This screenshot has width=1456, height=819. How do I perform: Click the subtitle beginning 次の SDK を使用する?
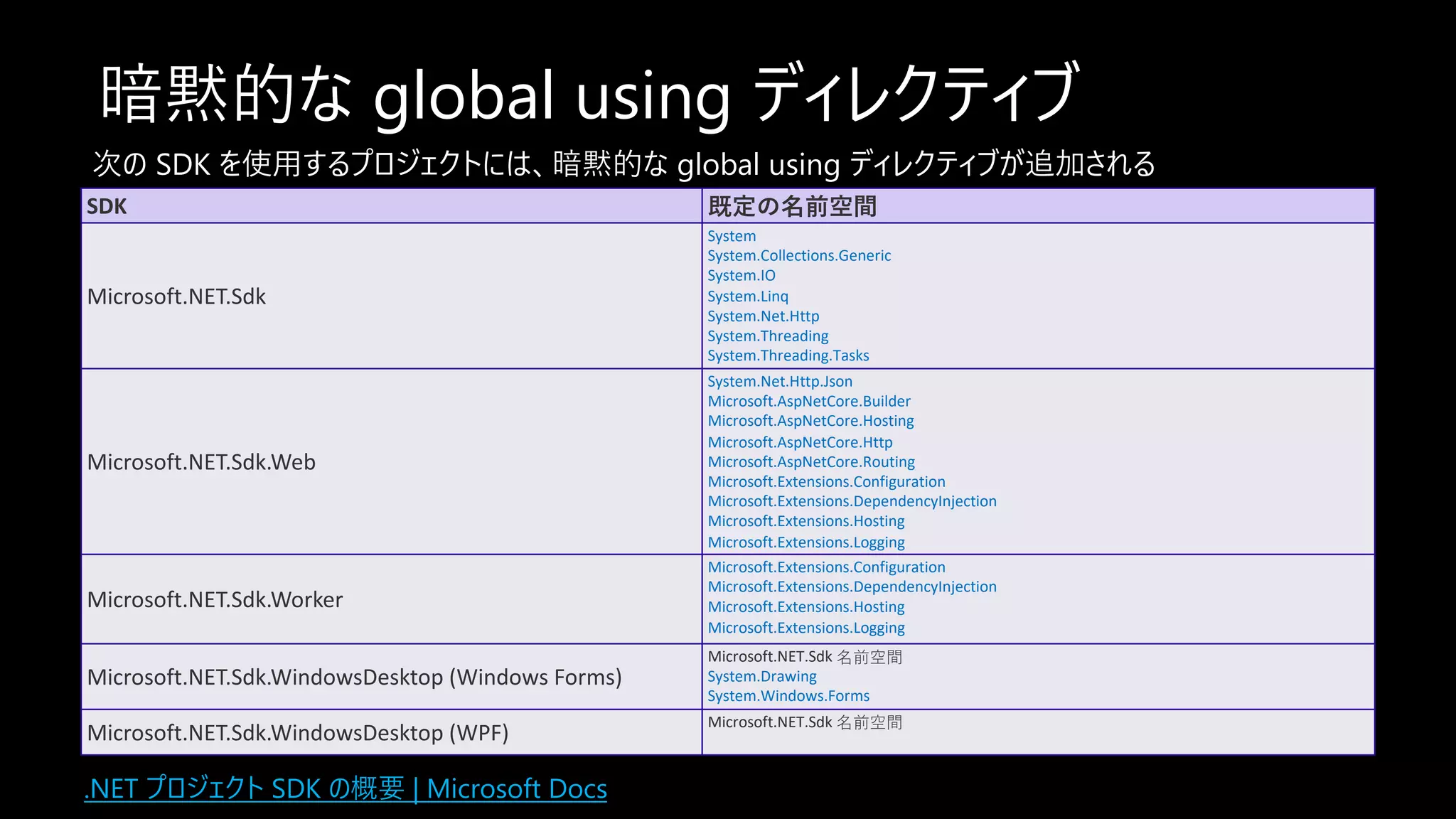(x=624, y=164)
